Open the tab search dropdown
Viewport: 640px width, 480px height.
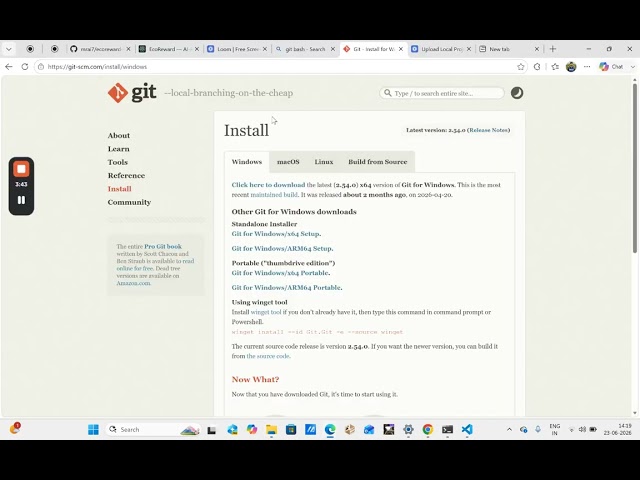tap(9, 49)
